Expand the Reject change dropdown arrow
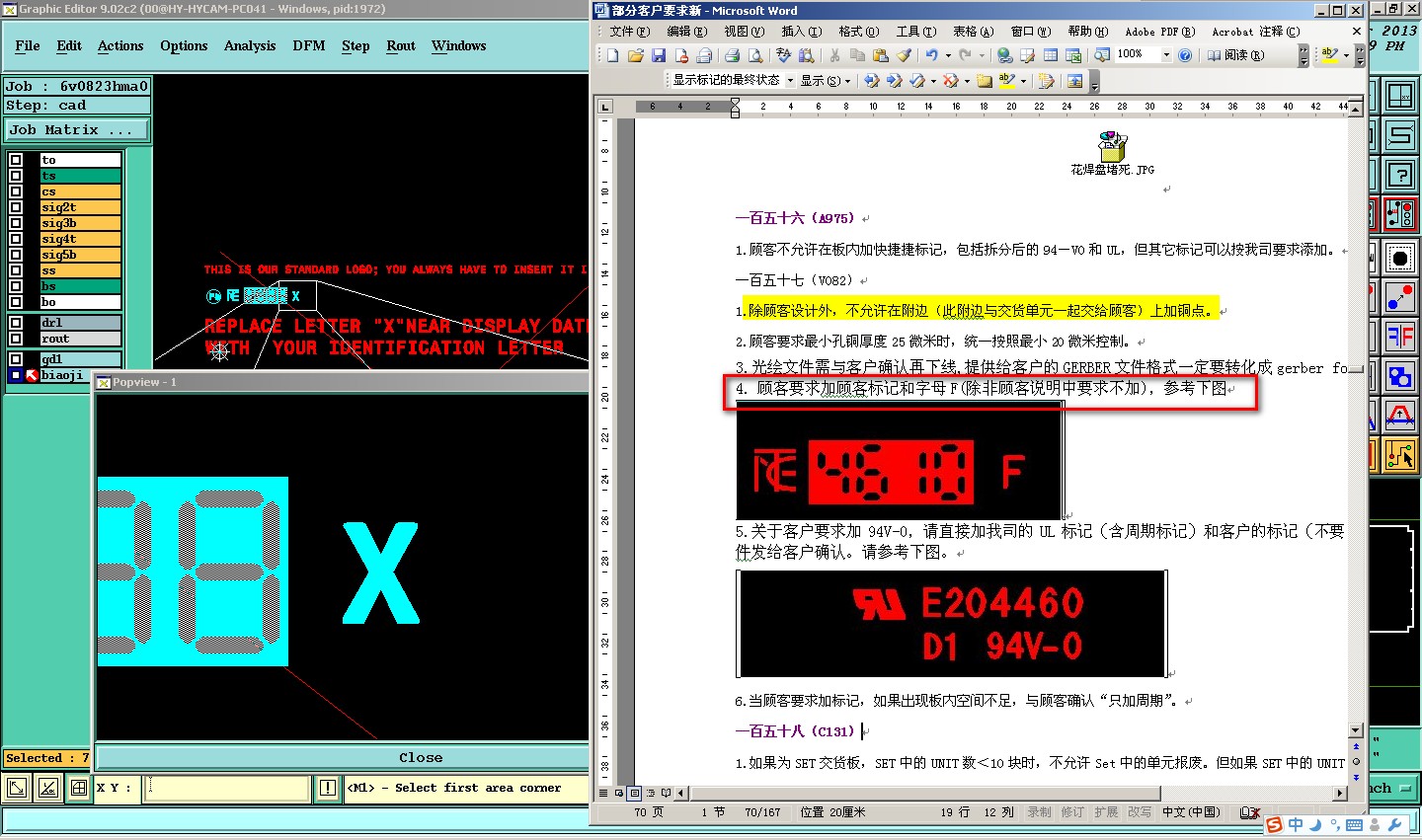 pyautogui.click(x=967, y=80)
